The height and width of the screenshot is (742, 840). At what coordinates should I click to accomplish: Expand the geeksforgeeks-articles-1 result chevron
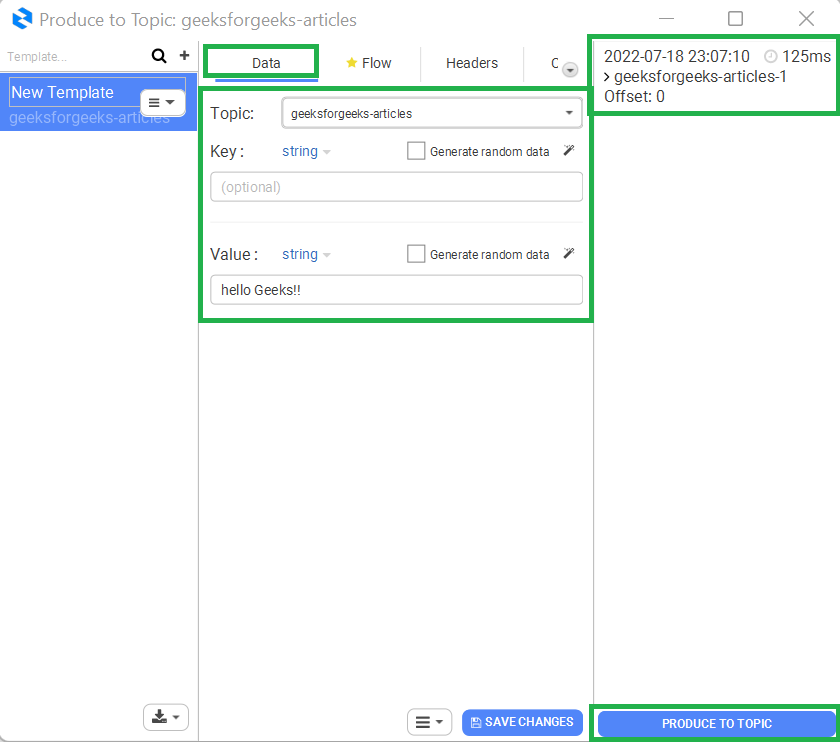[x=607, y=77]
